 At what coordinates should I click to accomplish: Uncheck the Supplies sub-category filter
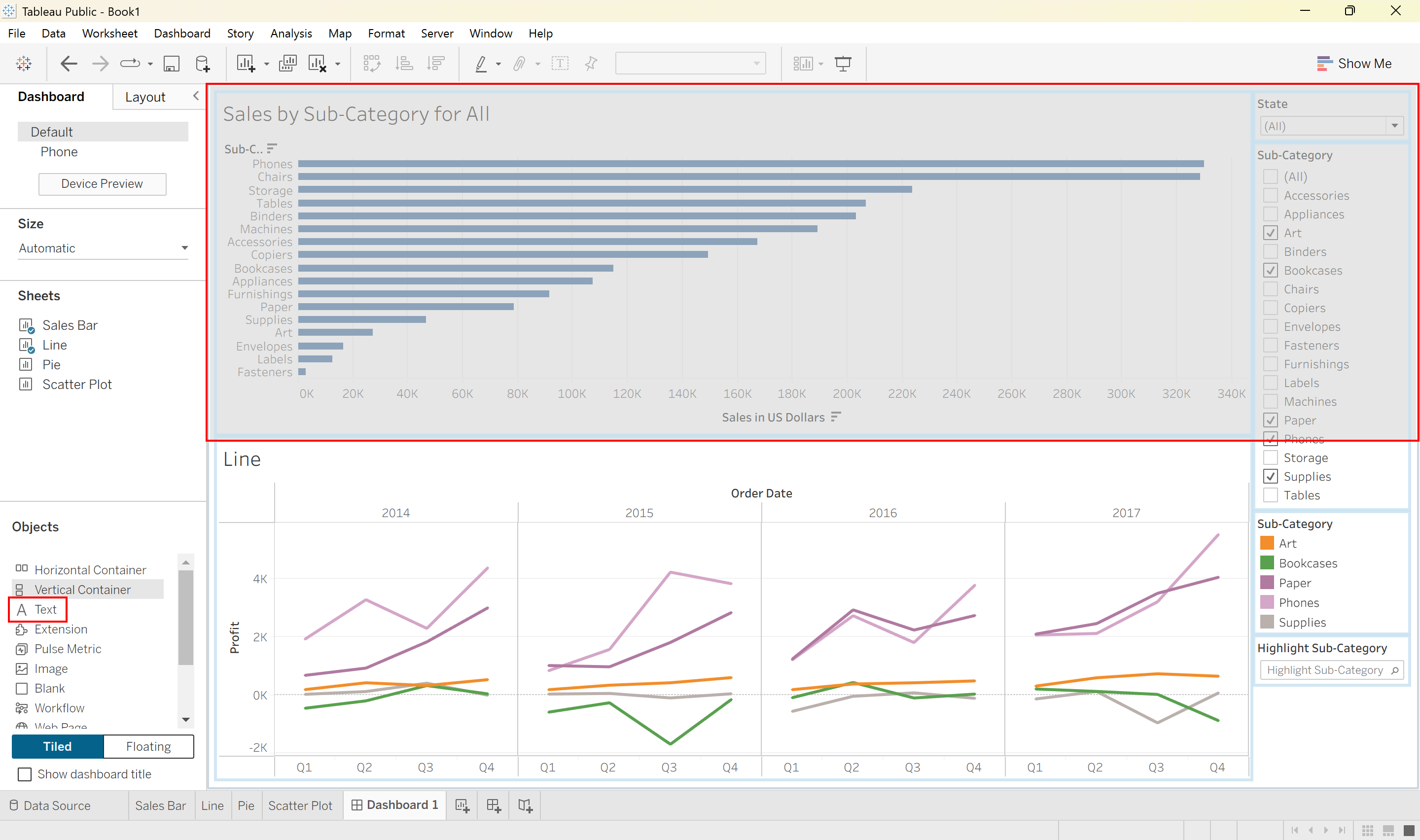tap(1271, 476)
